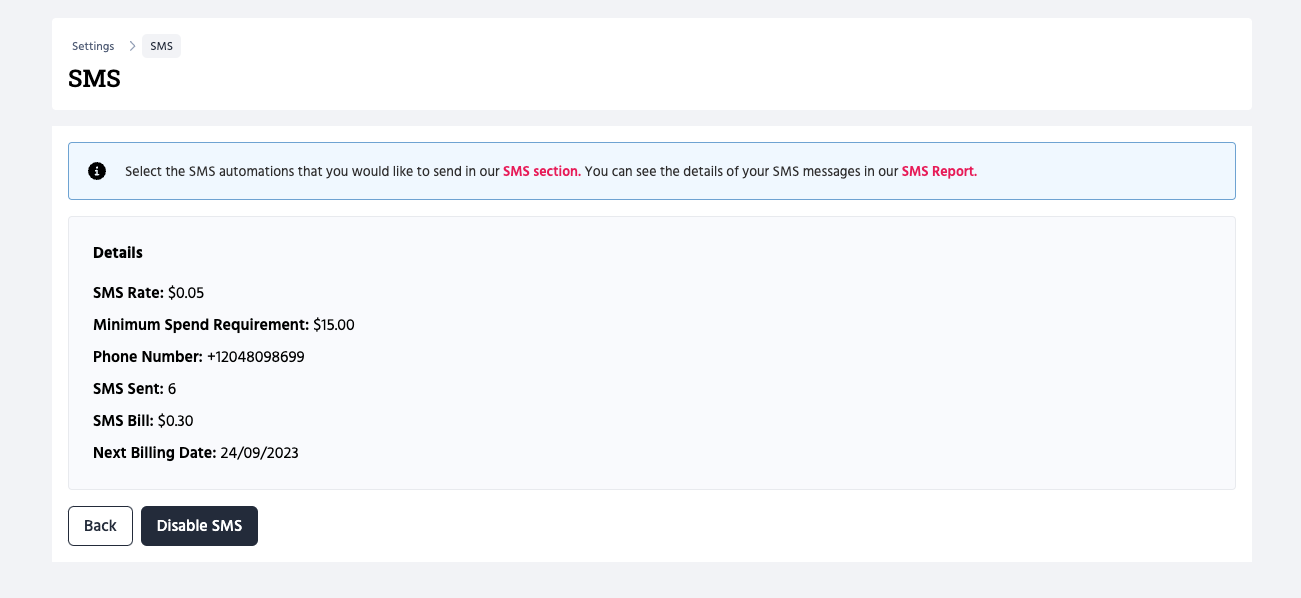Image resolution: width=1301 pixels, height=598 pixels.
Task: Click the breadcrumb chevron after Settings
Action: click(132, 46)
